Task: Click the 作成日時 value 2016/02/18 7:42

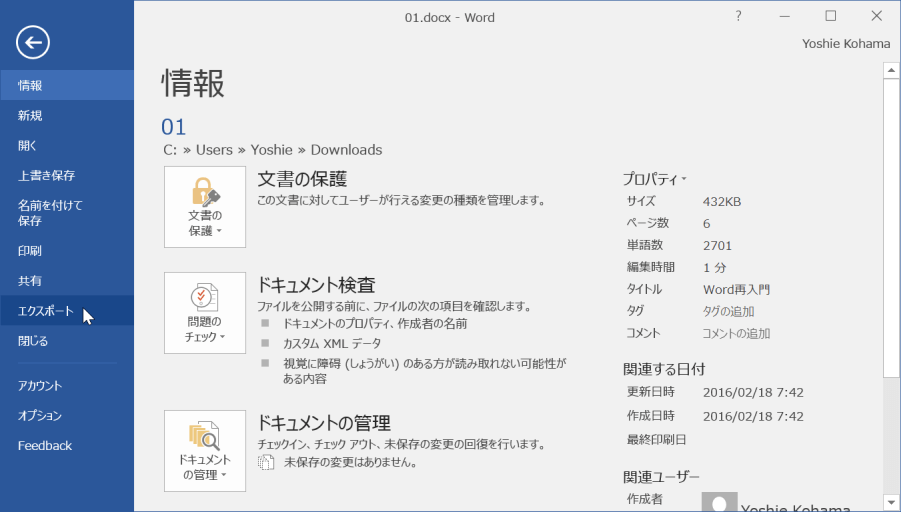Action: coord(753,416)
